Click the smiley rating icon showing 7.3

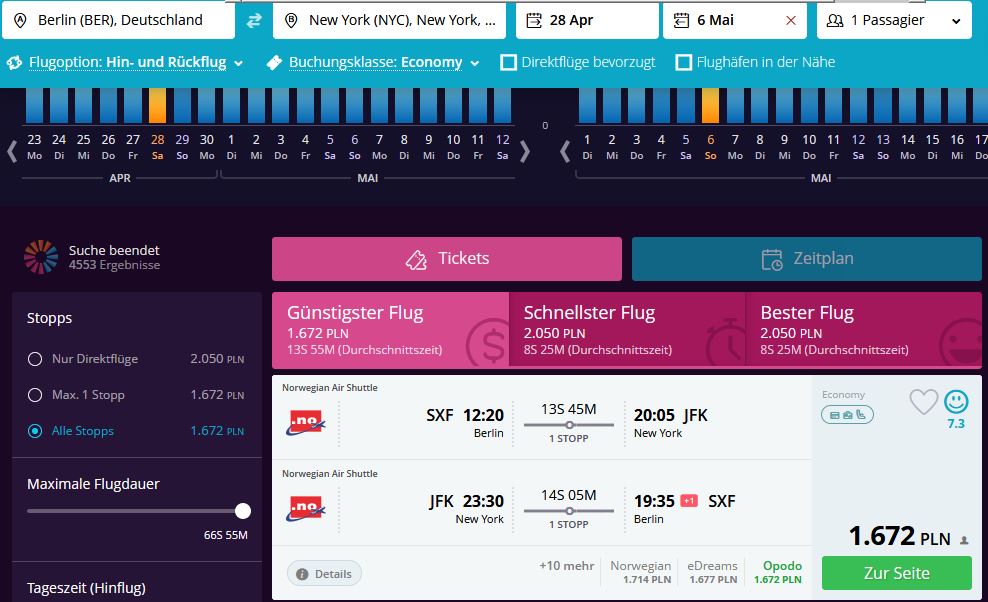(x=956, y=402)
